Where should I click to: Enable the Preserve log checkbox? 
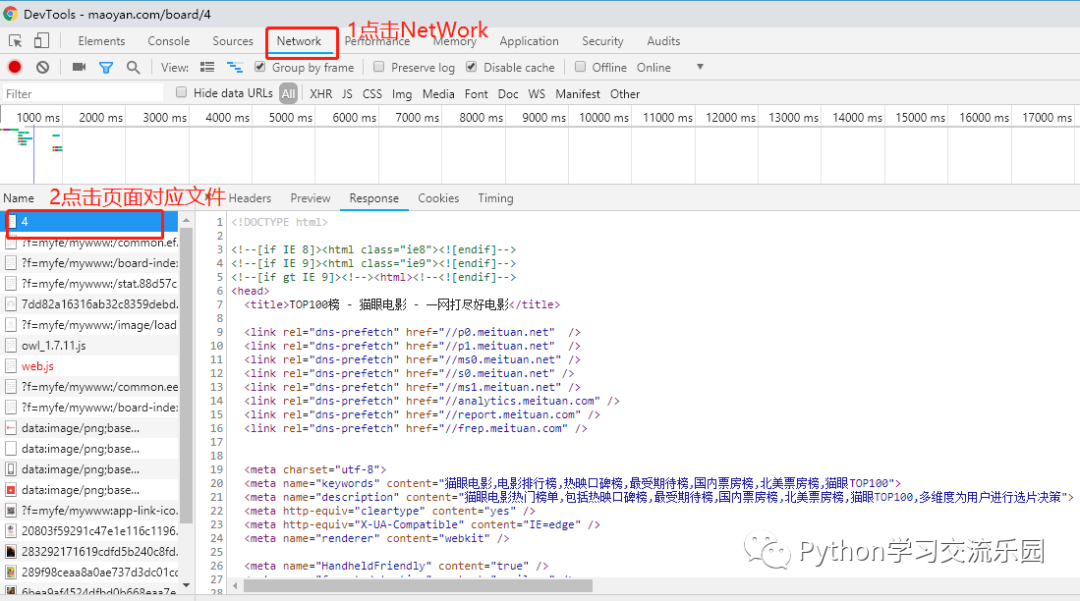[x=379, y=67]
